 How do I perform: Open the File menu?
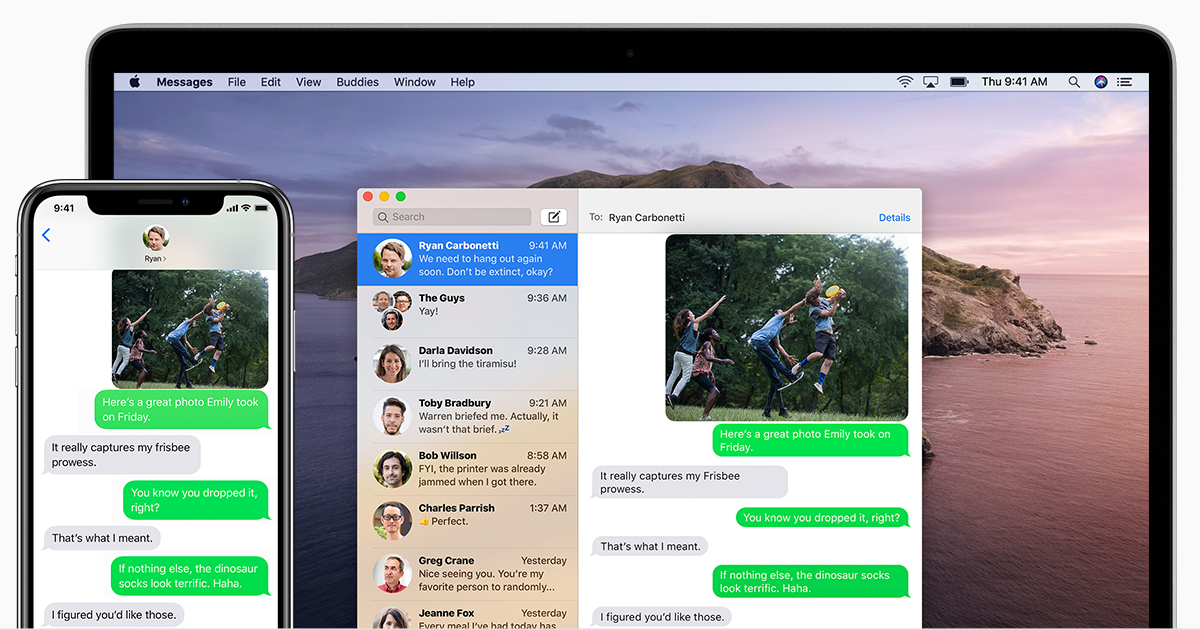236,82
